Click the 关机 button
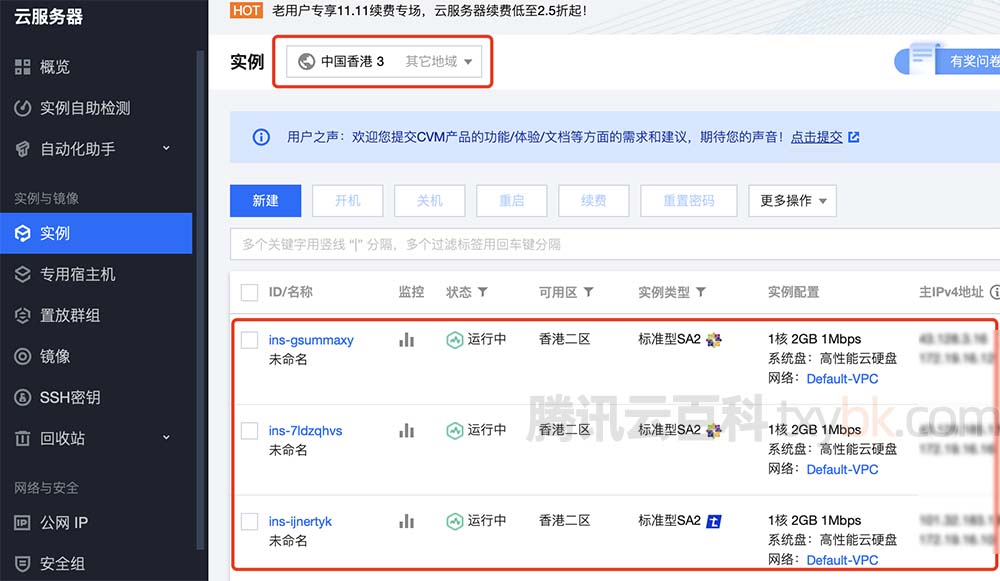Viewport: 1000px width, 581px height. pos(430,201)
